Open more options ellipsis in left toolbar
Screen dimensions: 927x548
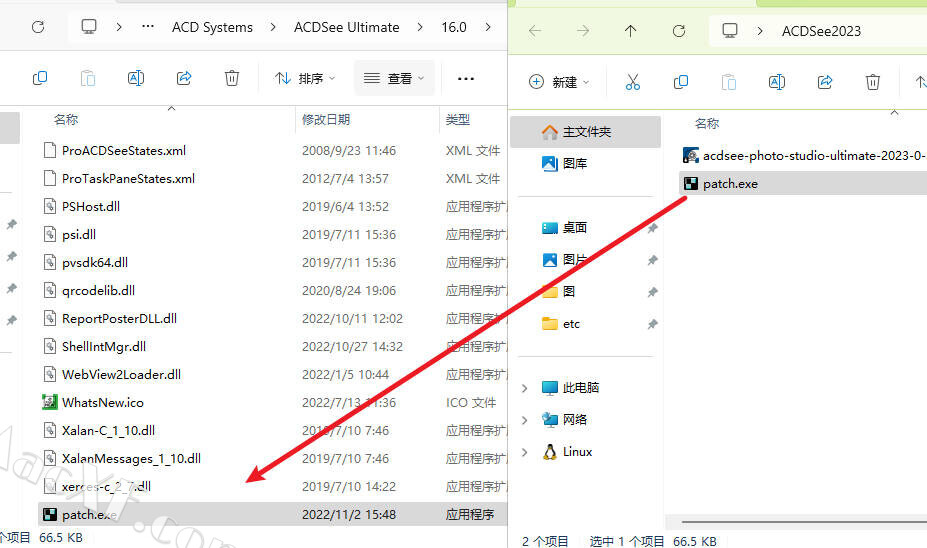[x=466, y=79]
